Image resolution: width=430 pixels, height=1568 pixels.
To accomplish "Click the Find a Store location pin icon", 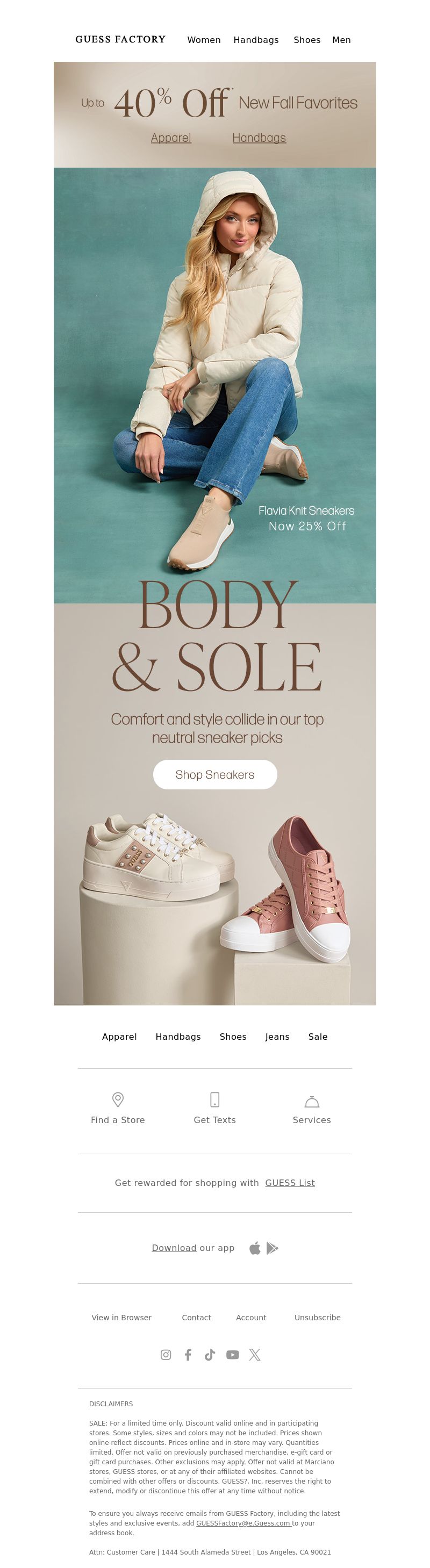I will (x=118, y=1099).
